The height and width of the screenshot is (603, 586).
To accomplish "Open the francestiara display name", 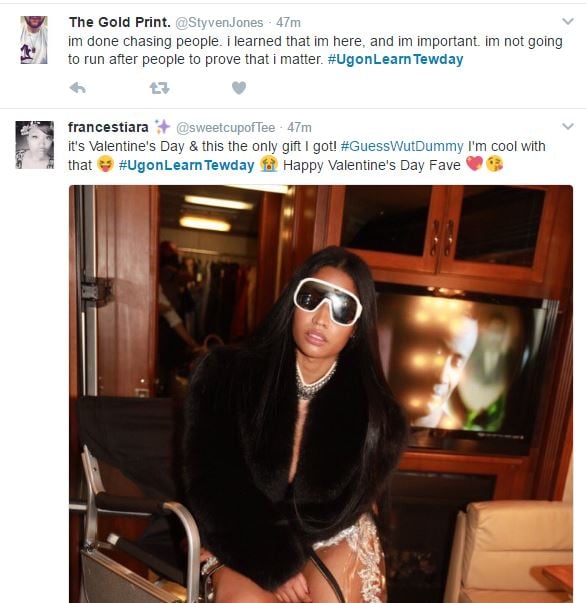I will (x=108, y=127).
